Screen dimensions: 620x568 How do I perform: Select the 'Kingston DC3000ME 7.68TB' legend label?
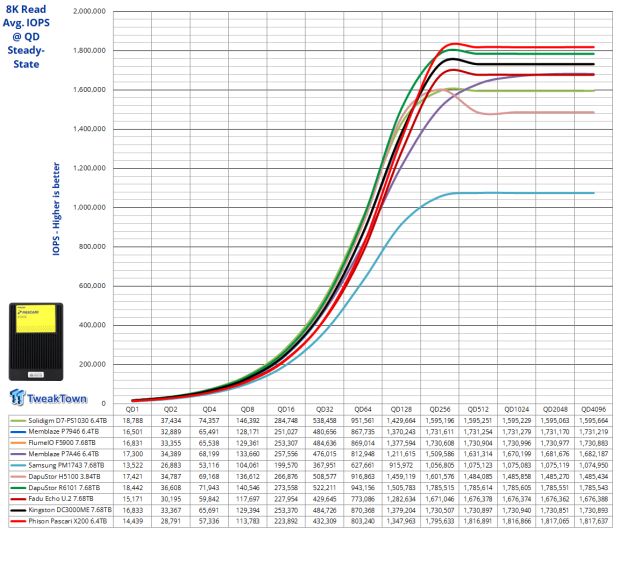click(x=70, y=510)
